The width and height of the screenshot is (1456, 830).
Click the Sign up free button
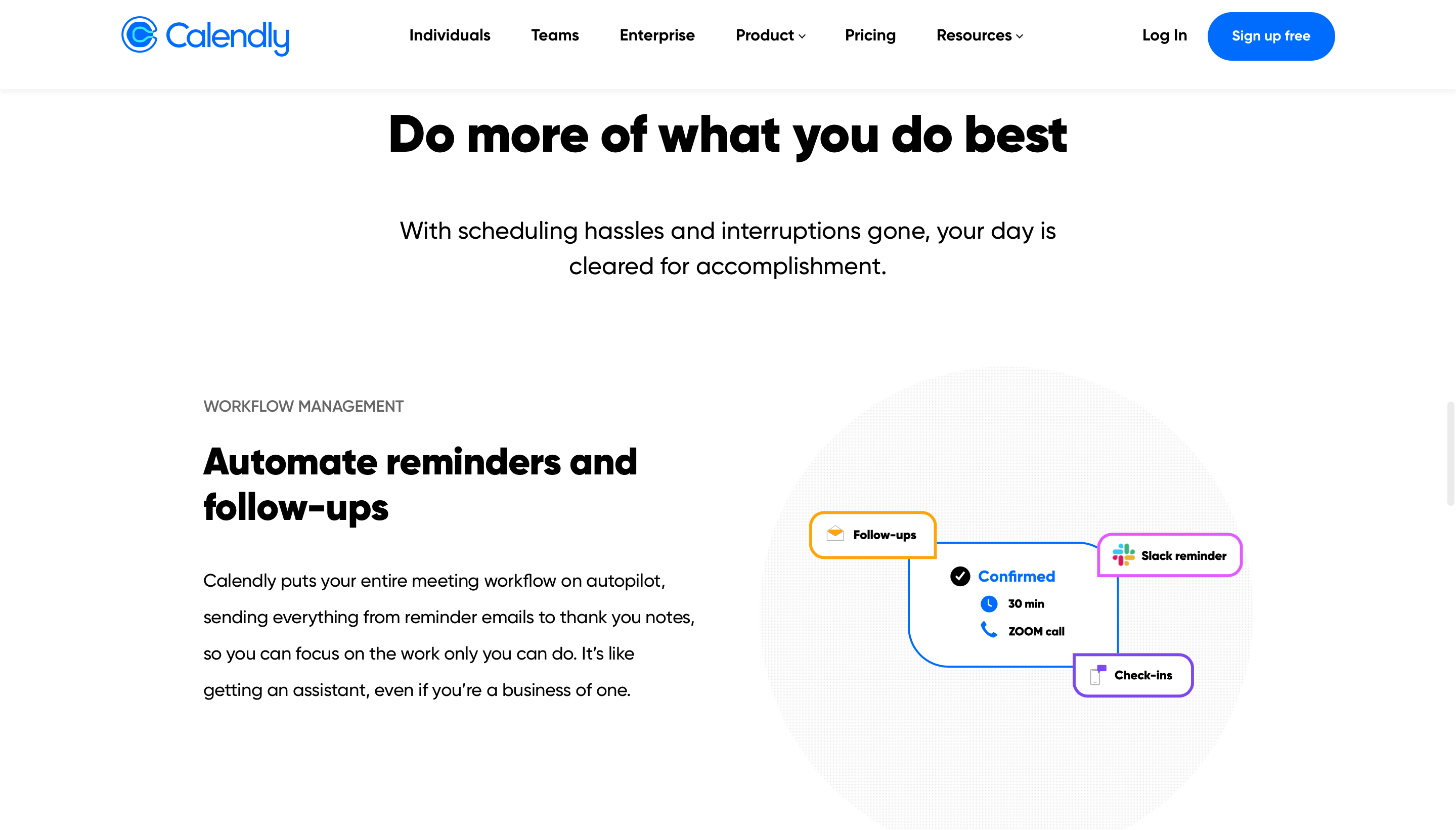click(x=1271, y=36)
